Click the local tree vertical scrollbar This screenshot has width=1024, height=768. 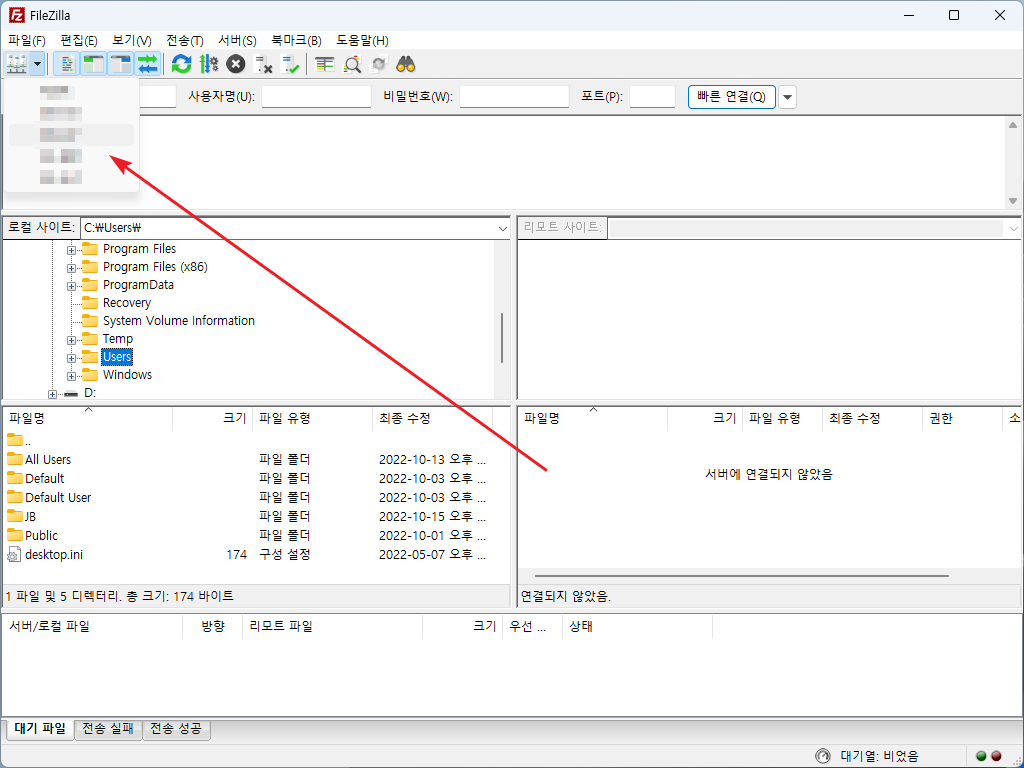tap(502, 338)
